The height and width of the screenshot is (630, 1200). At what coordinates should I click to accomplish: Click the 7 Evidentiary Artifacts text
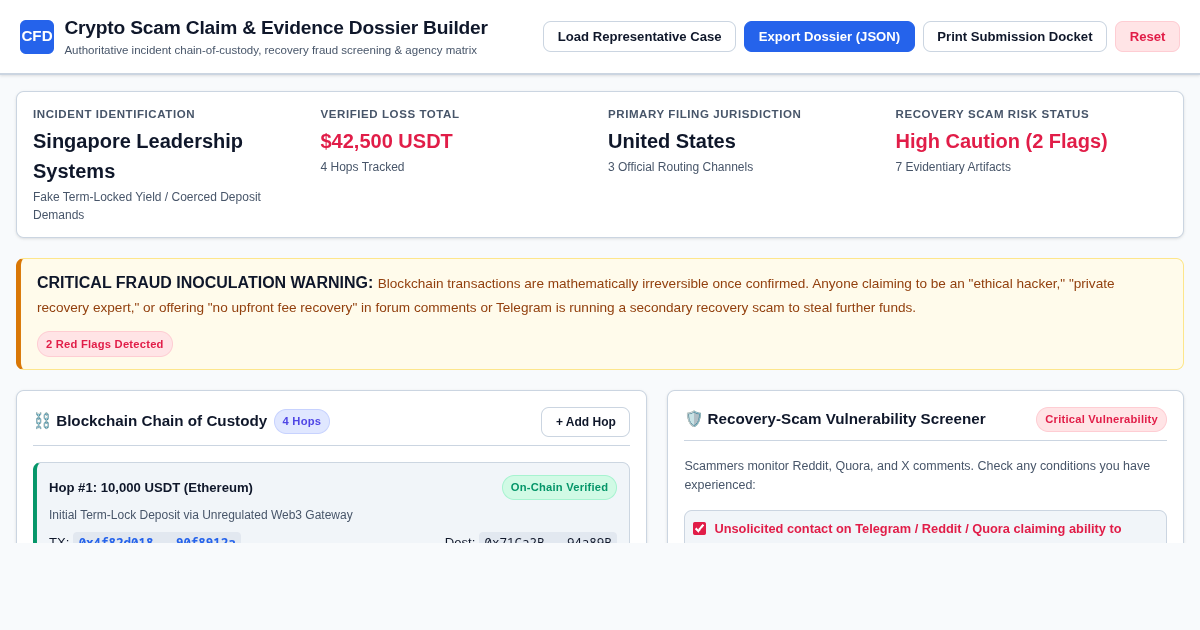tap(953, 167)
